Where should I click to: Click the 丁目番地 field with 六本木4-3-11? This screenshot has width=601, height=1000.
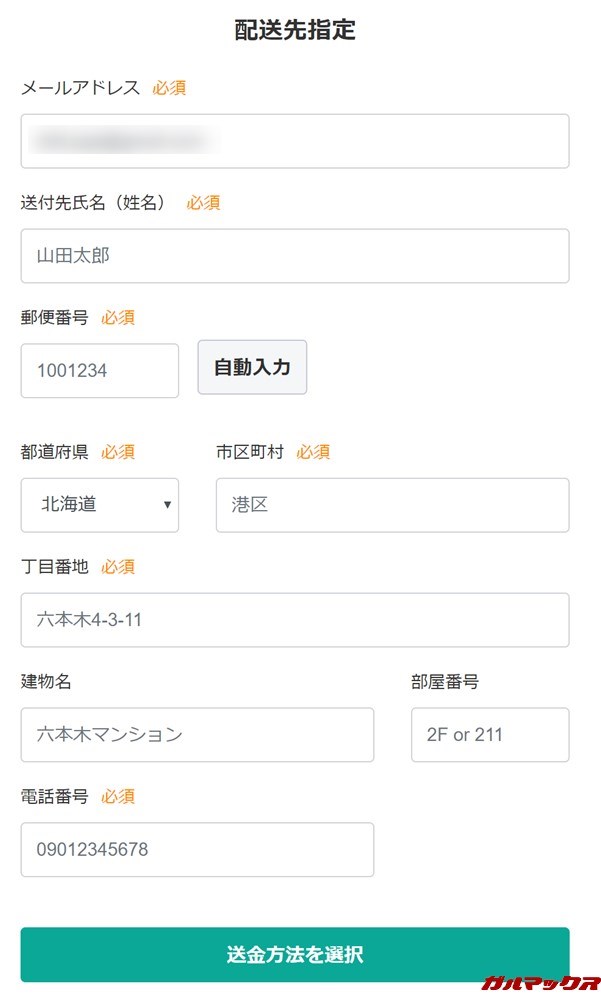click(x=294, y=620)
